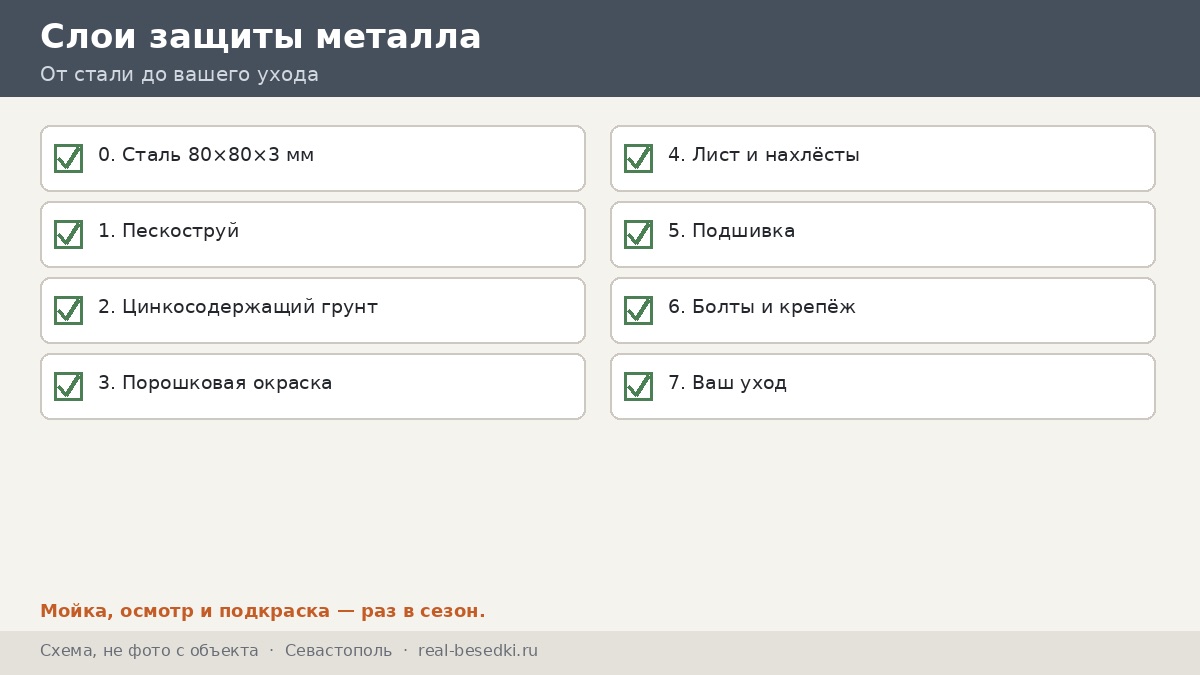1200x675 pixels.
Task: Select the 1. Пескоструй item label
Action: tap(169, 231)
